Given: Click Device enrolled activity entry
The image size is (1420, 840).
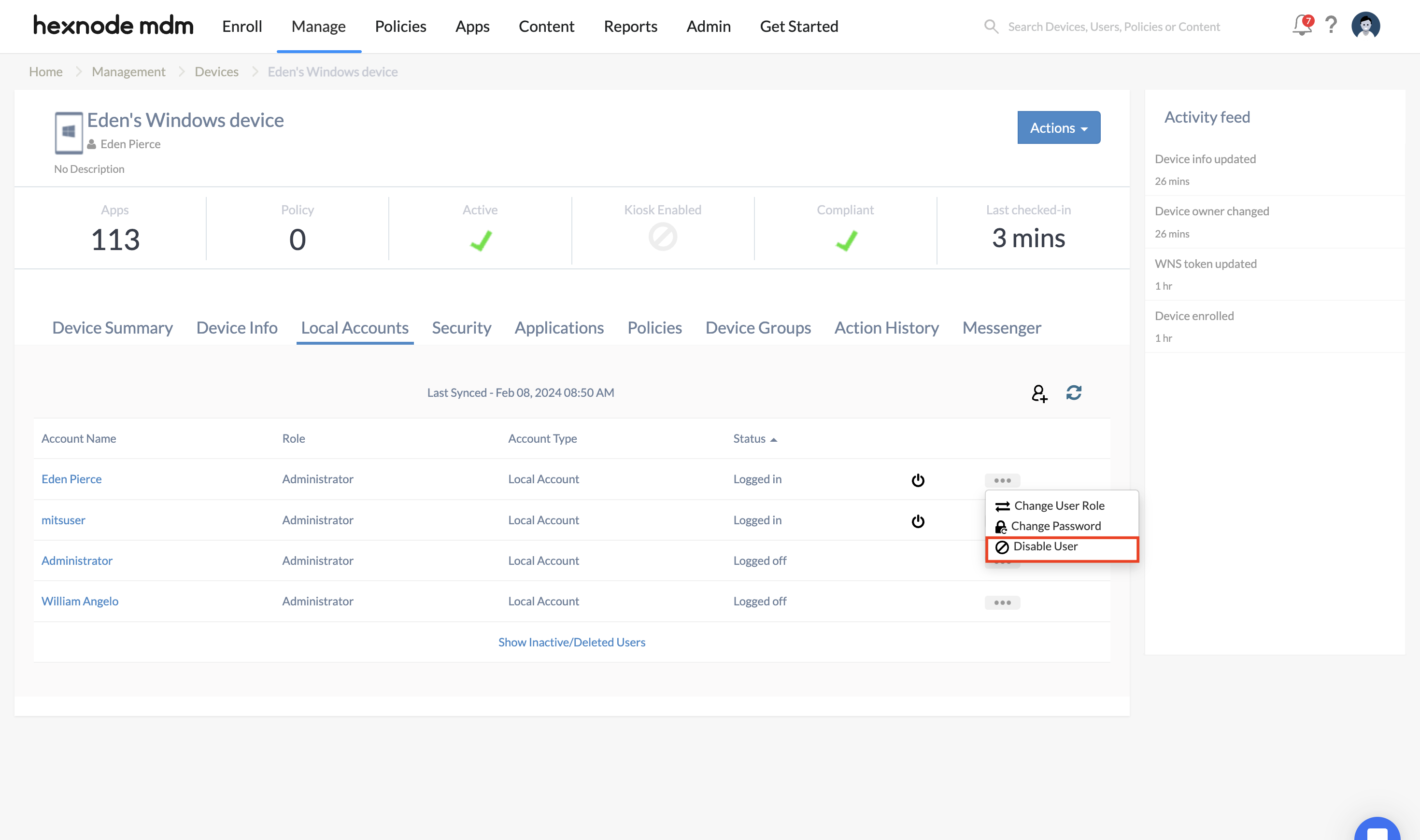Looking at the screenshot, I should tap(1275, 327).
